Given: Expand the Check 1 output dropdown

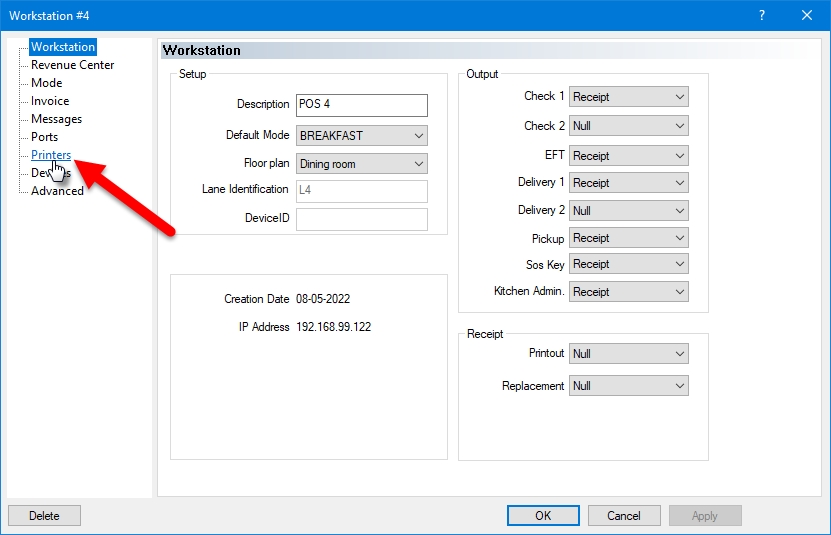Looking at the screenshot, I should coord(628,97).
